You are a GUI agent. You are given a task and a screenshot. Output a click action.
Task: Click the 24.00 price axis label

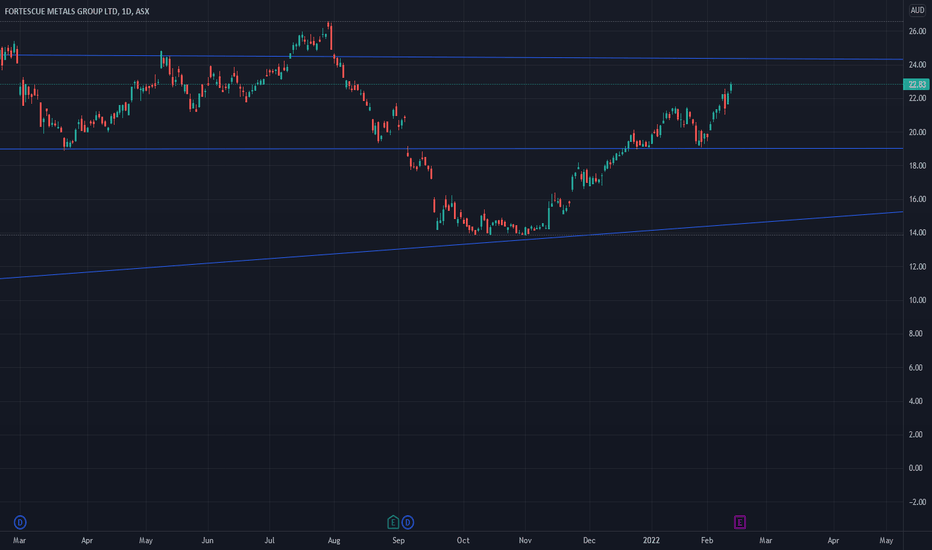[x=917, y=65]
